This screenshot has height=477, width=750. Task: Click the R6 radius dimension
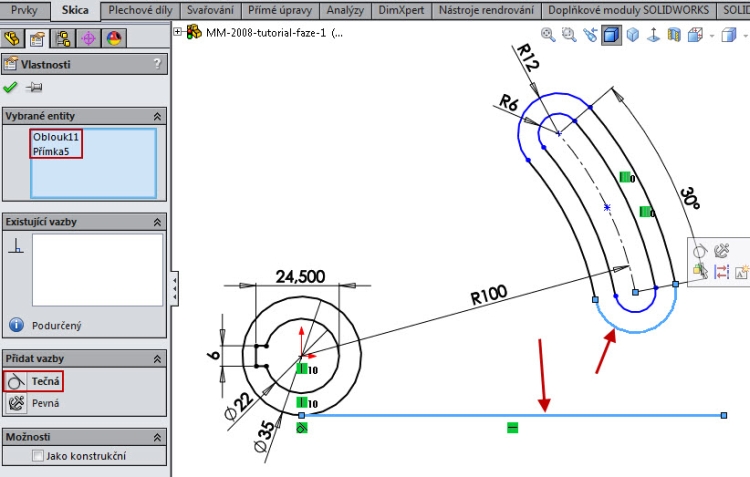[x=508, y=102]
